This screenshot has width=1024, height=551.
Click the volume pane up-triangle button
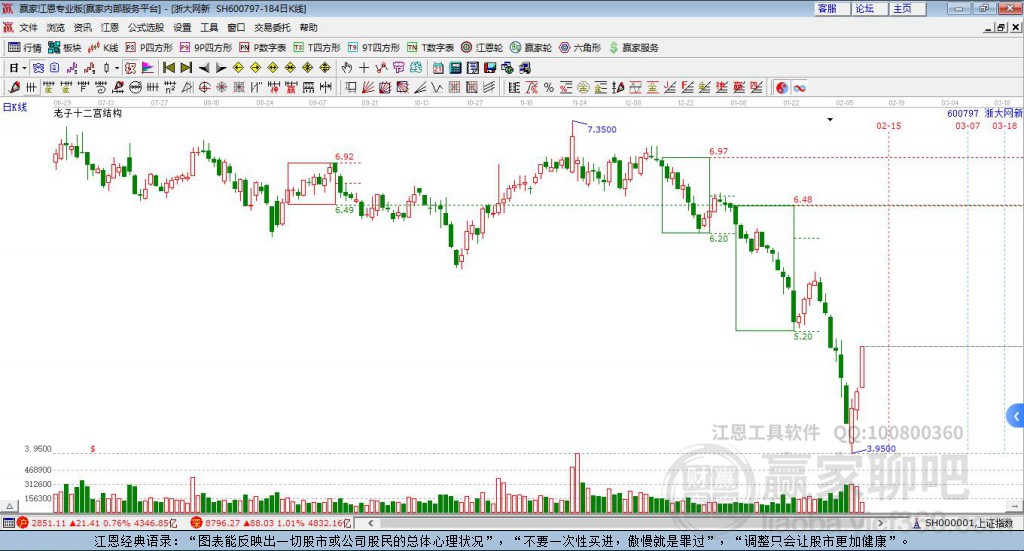[x=9, y=506]
